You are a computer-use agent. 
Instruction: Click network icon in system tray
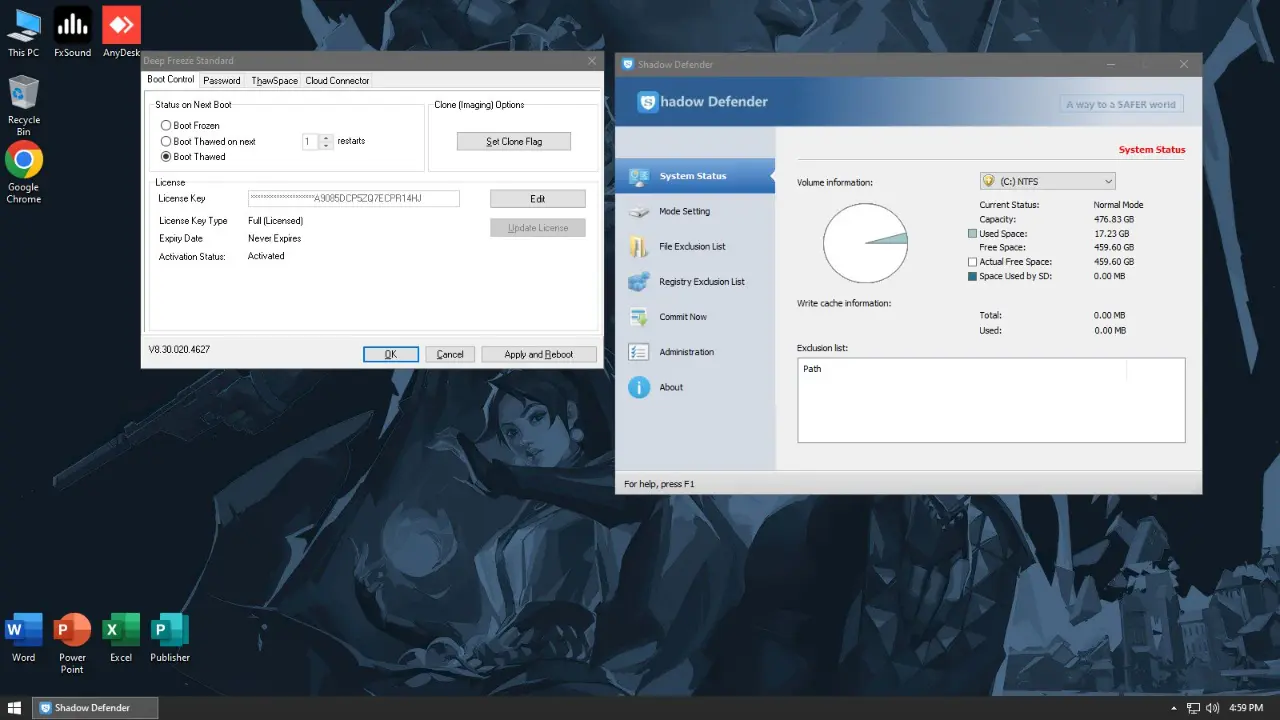click(x=1193, y=708)
